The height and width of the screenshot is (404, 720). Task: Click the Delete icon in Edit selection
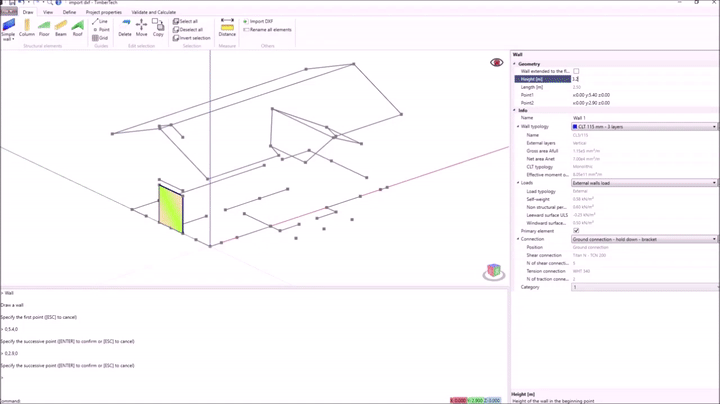(125, 27)
